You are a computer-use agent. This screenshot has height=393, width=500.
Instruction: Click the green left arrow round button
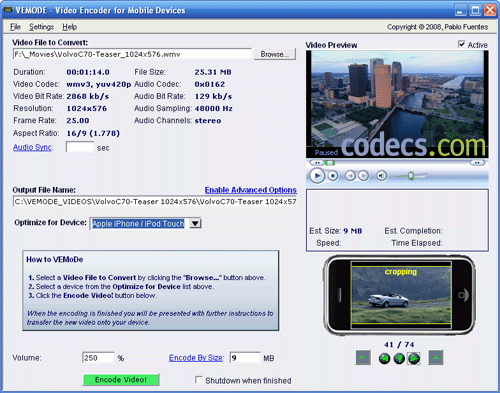point(384,358)
